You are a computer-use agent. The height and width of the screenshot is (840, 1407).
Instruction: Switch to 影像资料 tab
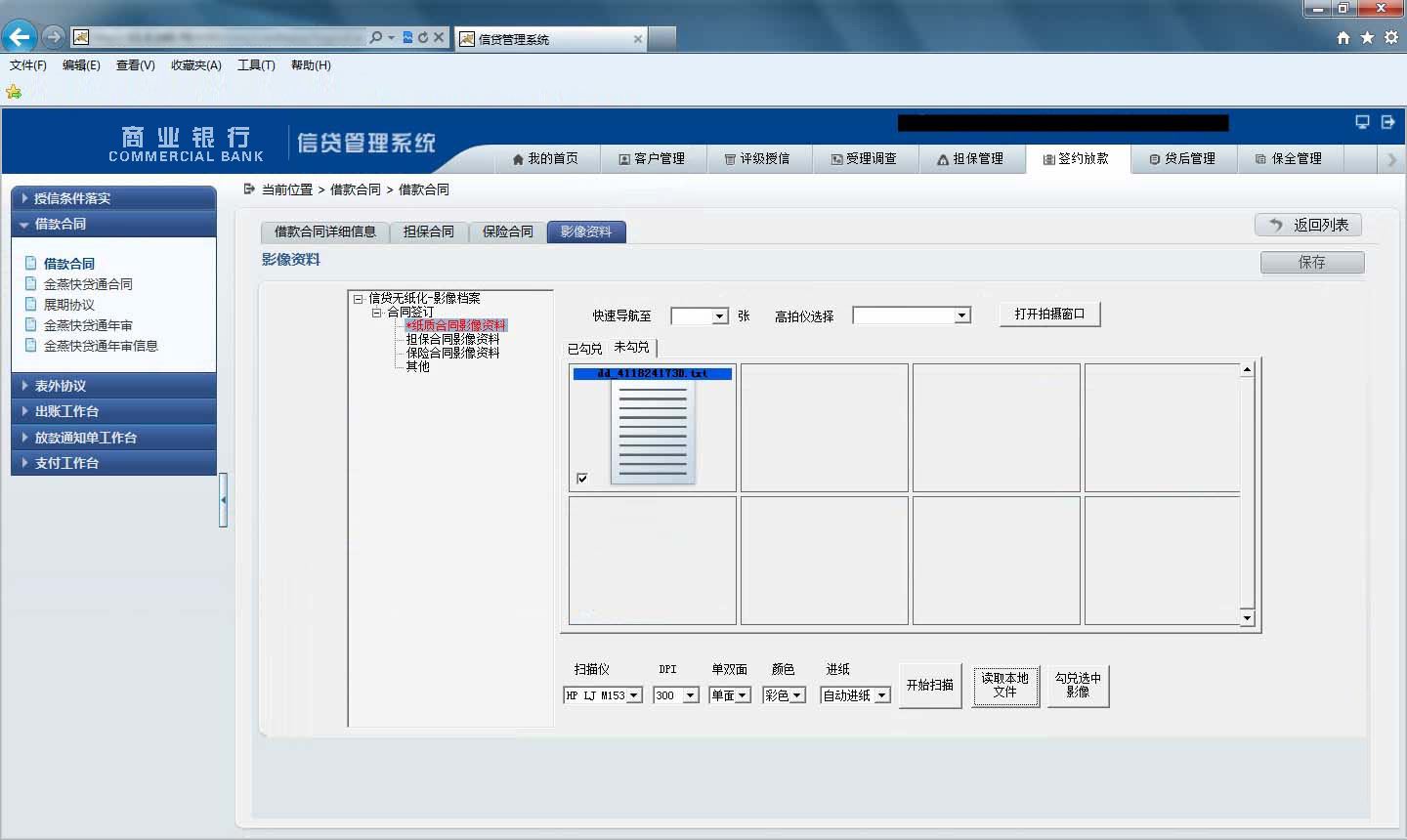[586, 231]
